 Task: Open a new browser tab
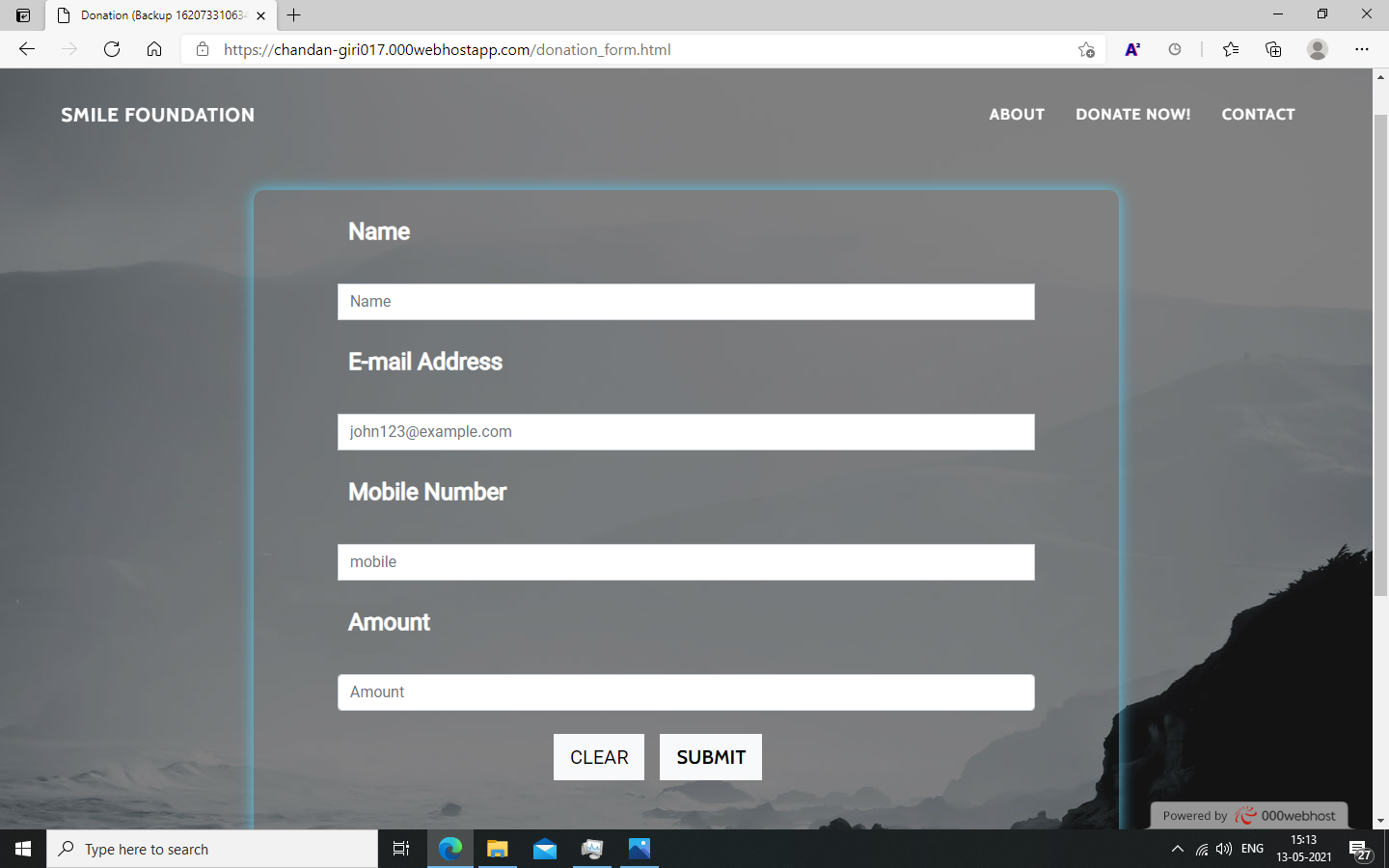[293, 15]
